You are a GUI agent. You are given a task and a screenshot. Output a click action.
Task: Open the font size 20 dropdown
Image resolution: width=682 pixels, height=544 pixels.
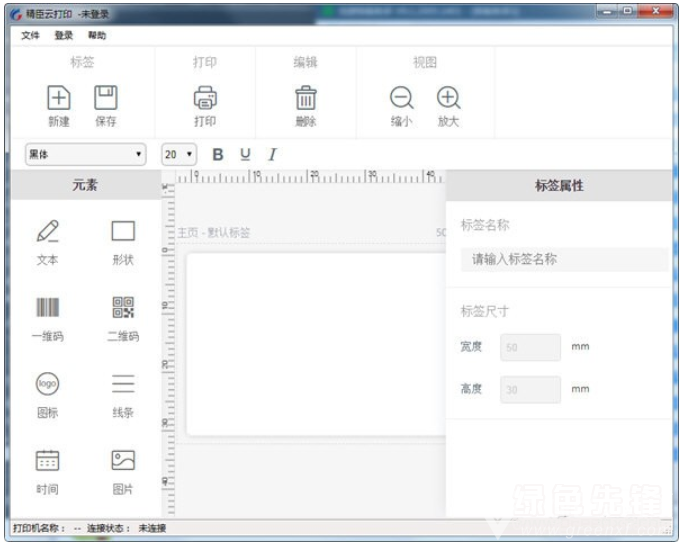click(x=179, y=154)
